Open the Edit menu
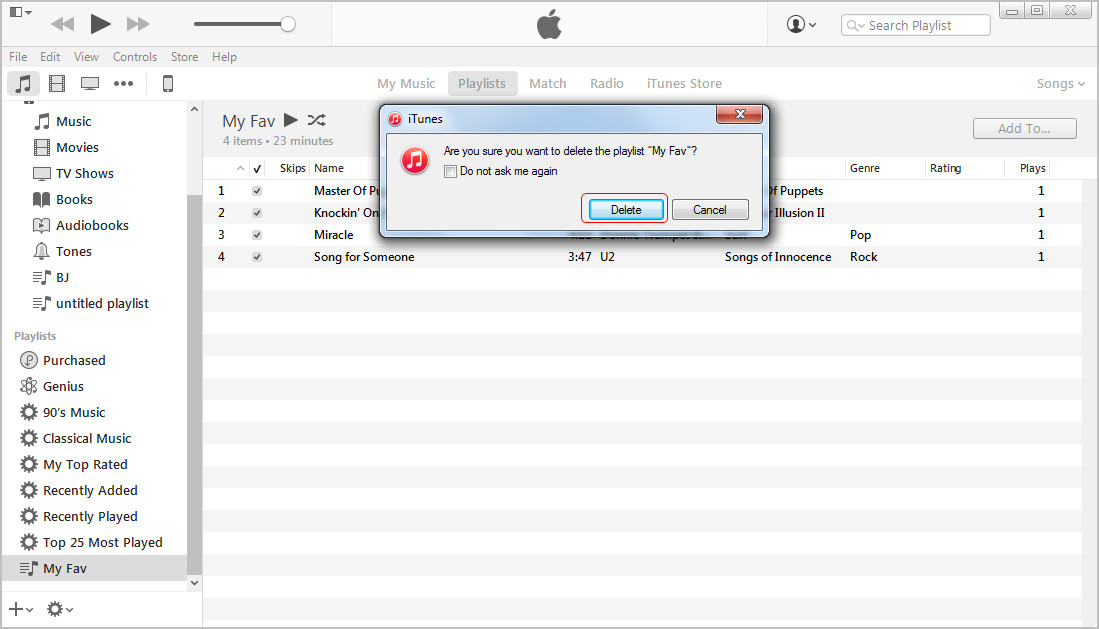Image resolution: width=1099 pixels, height=629 pixels. [x=50, y=57]
